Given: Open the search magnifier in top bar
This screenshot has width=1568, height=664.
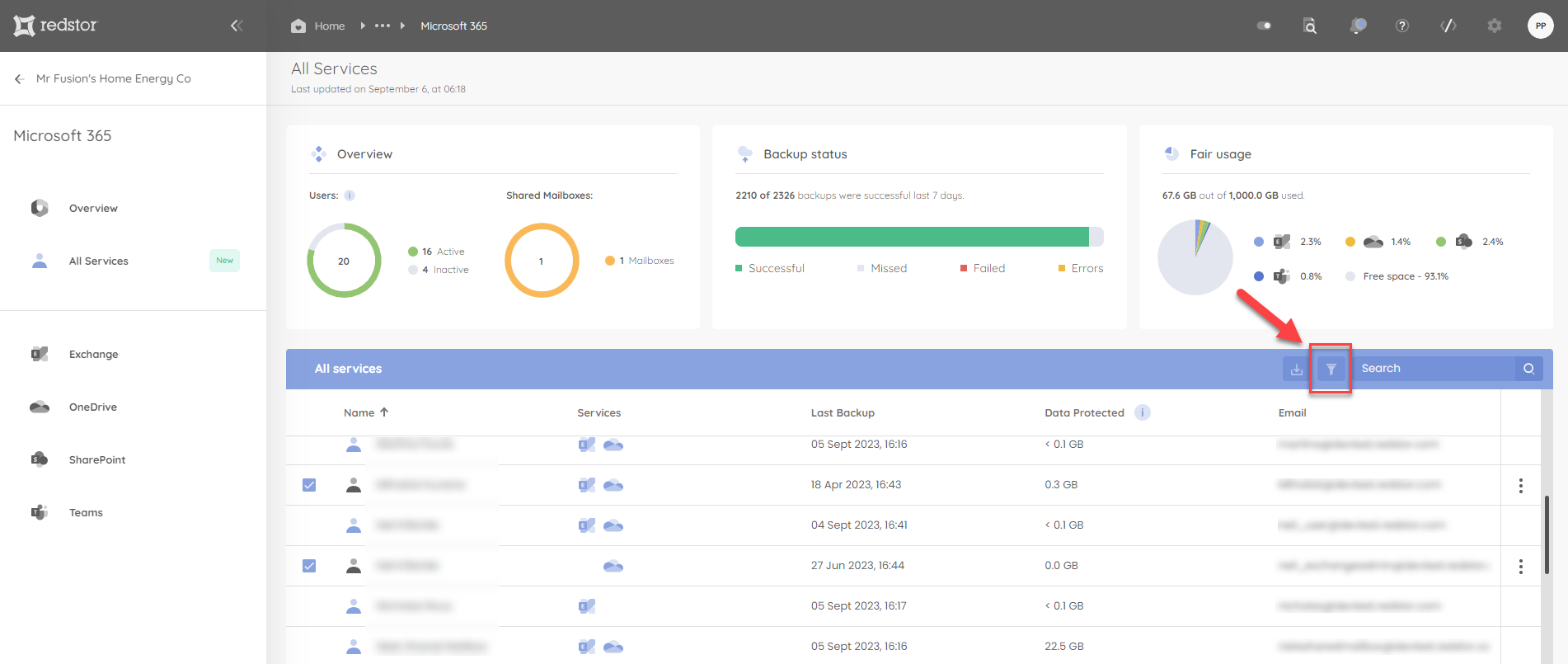Looking at the screenshot, I should click(x=1309, y=26).
